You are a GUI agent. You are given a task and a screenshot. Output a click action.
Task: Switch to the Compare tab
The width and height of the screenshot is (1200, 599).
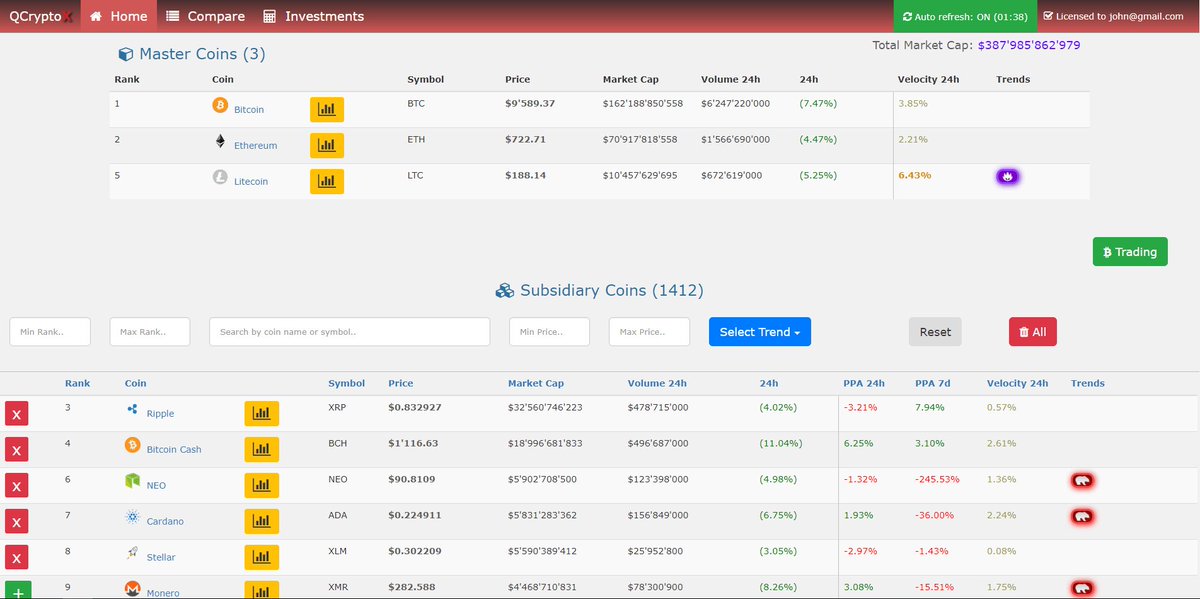(x=205, y=16)
